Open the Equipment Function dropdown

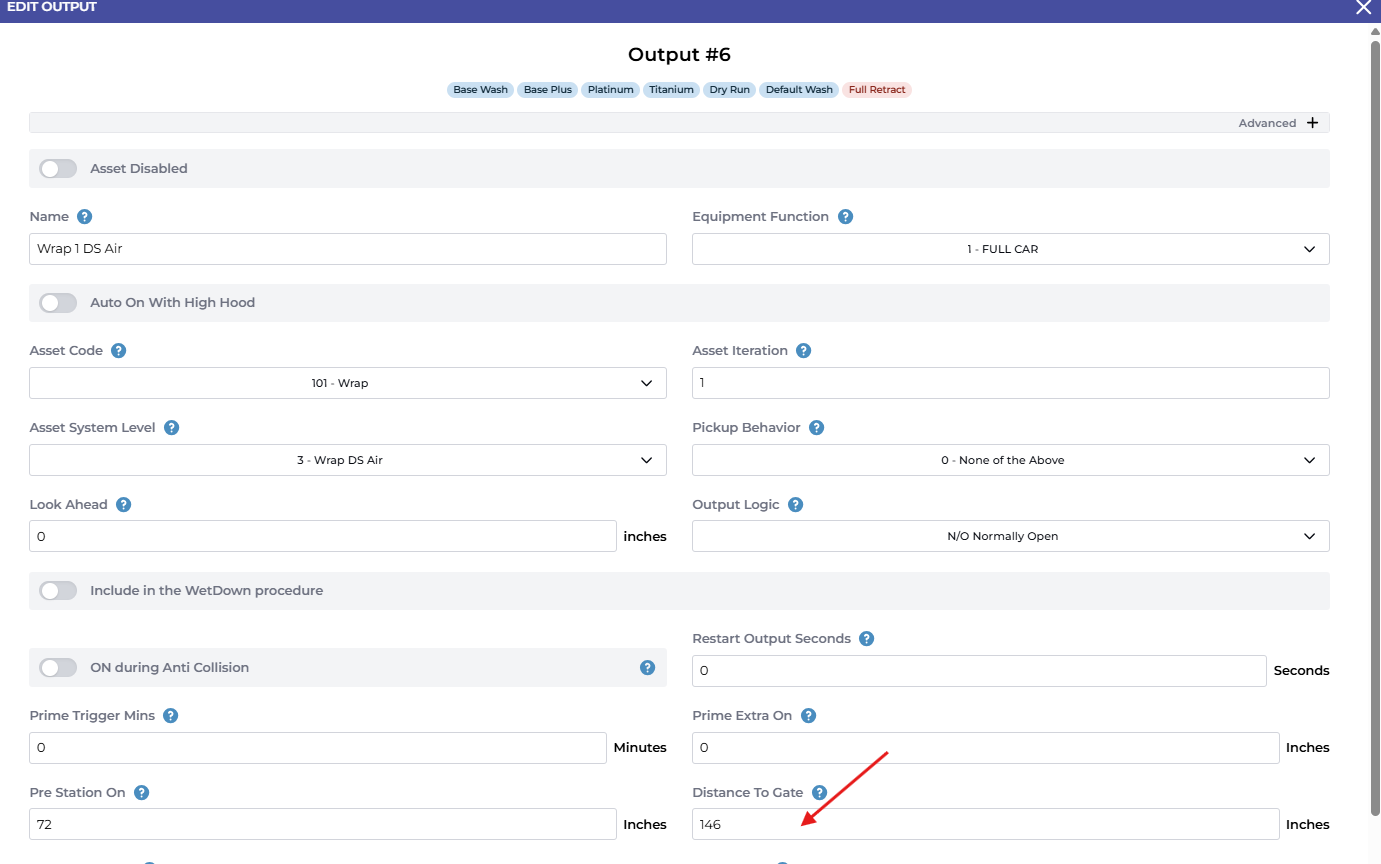[1010, 249]
